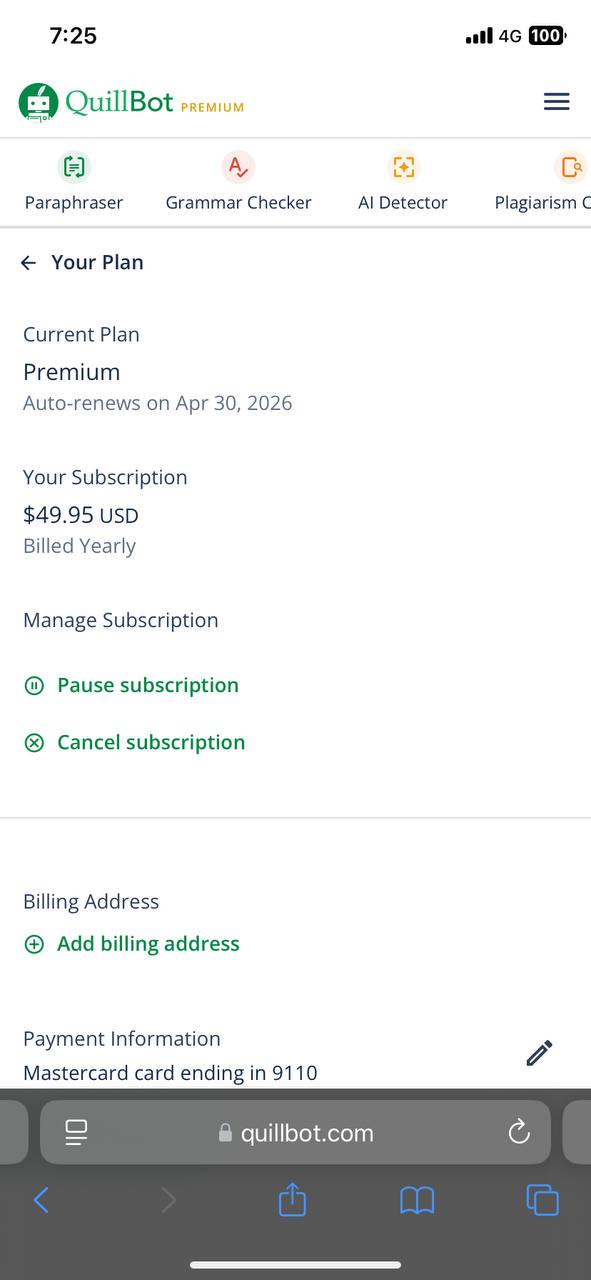Tap the quillbot.com address bar

[x=295, y=1132]
